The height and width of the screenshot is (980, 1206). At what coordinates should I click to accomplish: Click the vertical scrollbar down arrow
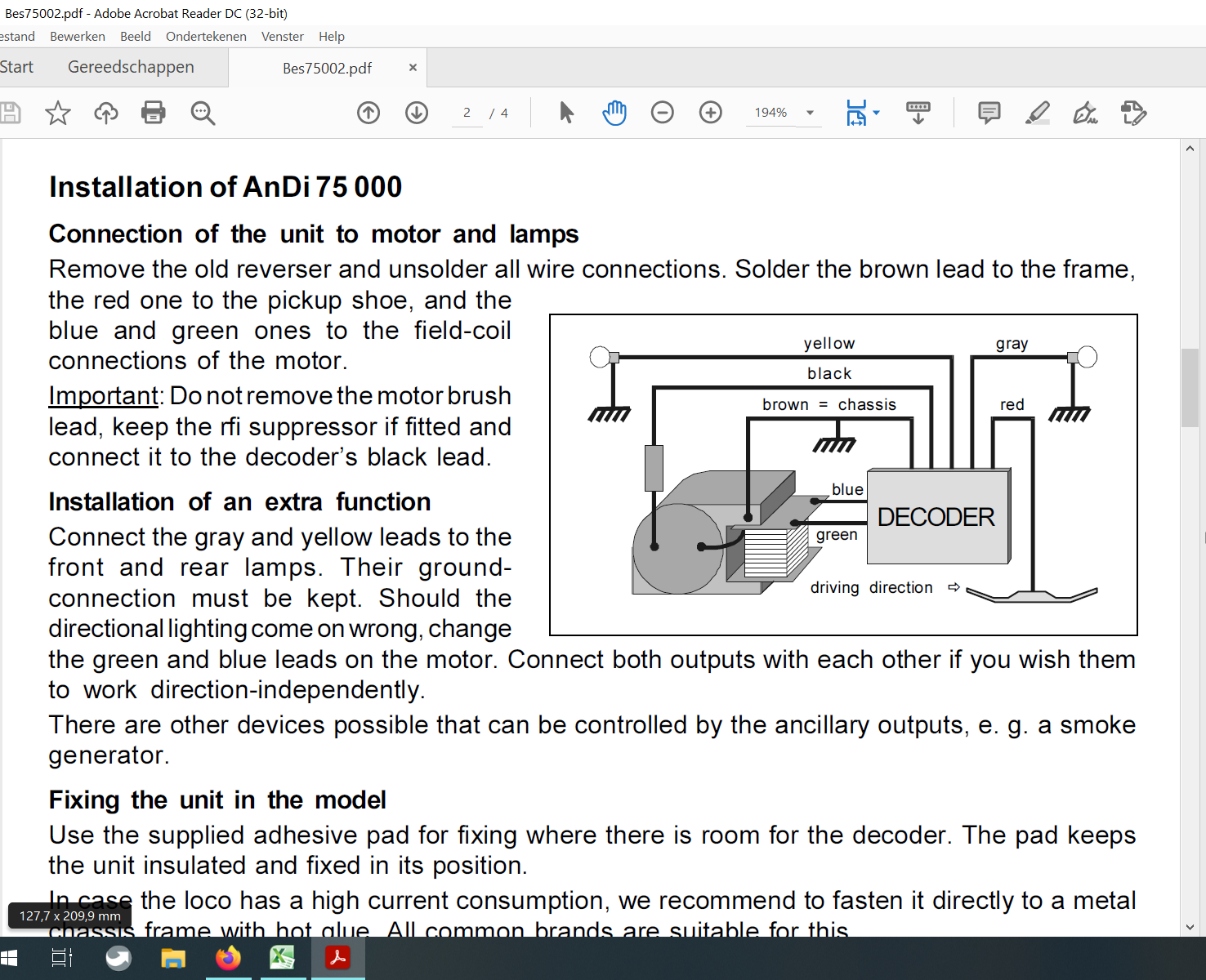point(1190,927)
